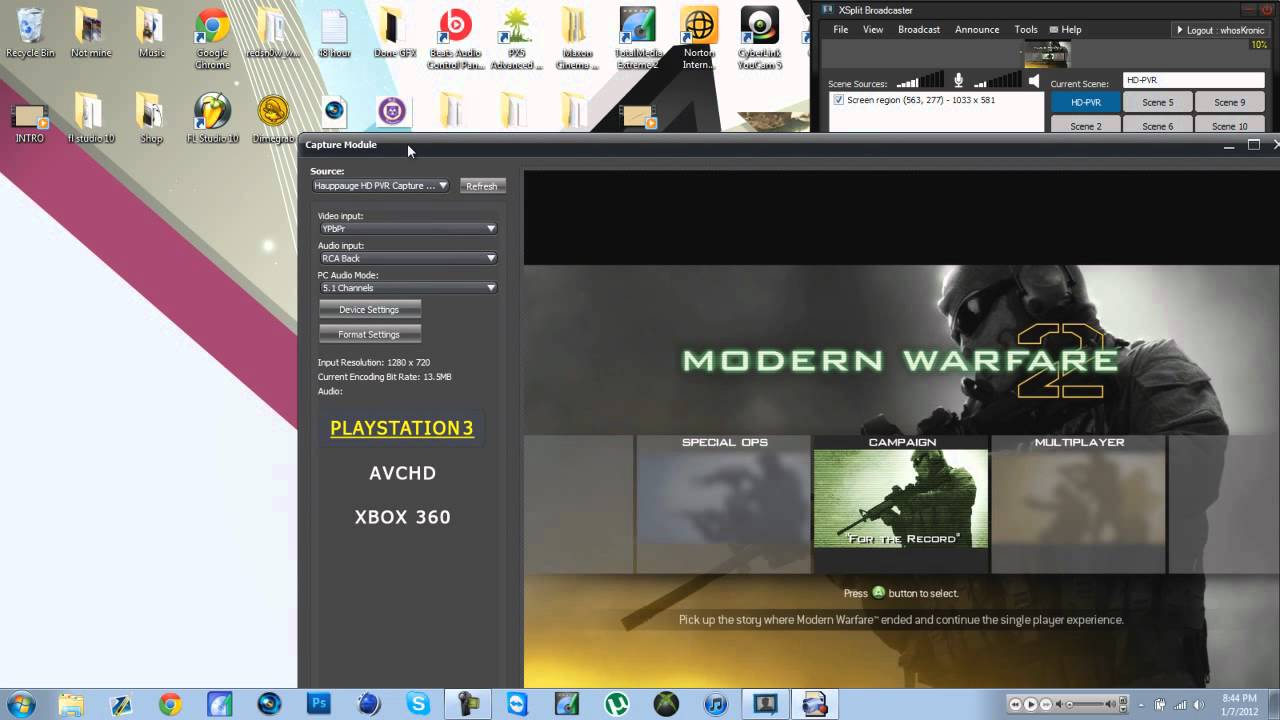Image resolution: width=1280 pixels, height=720 pixels.
Task: Open the PC Audio Mode dropdown
Action: (x=408, y=288)
